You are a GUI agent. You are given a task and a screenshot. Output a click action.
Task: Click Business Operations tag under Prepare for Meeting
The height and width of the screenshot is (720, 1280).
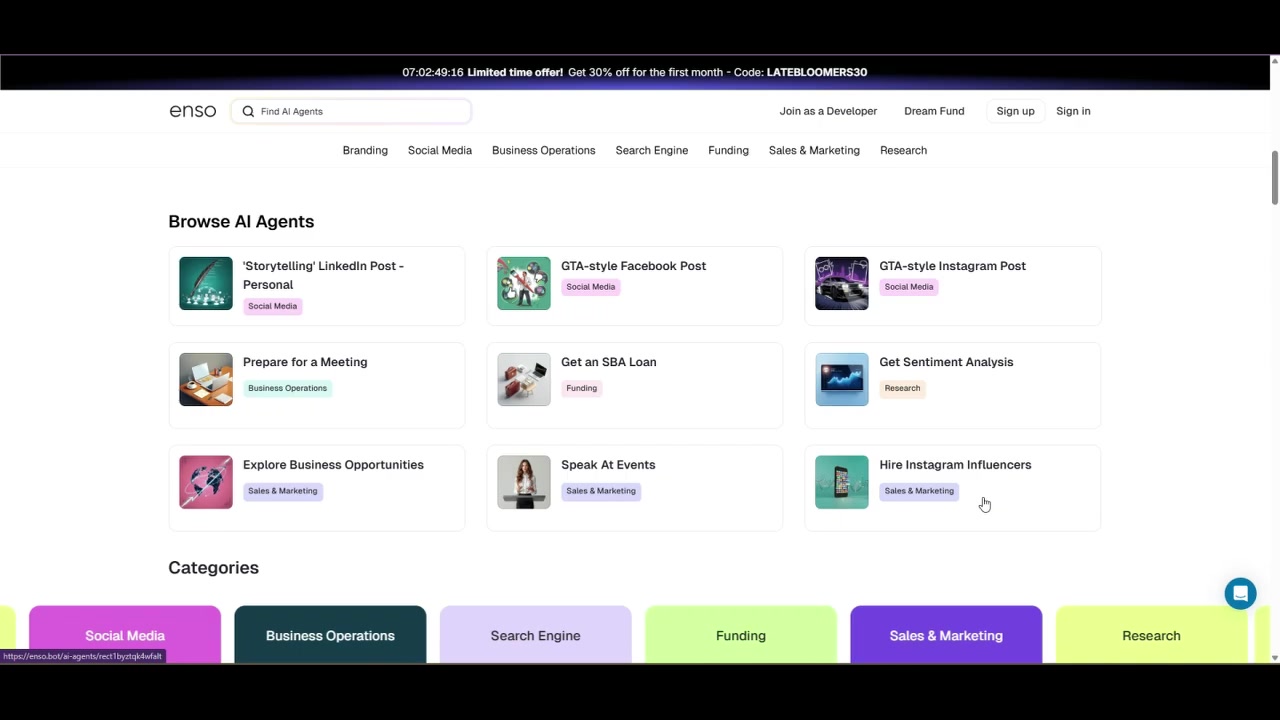[287, 388]
